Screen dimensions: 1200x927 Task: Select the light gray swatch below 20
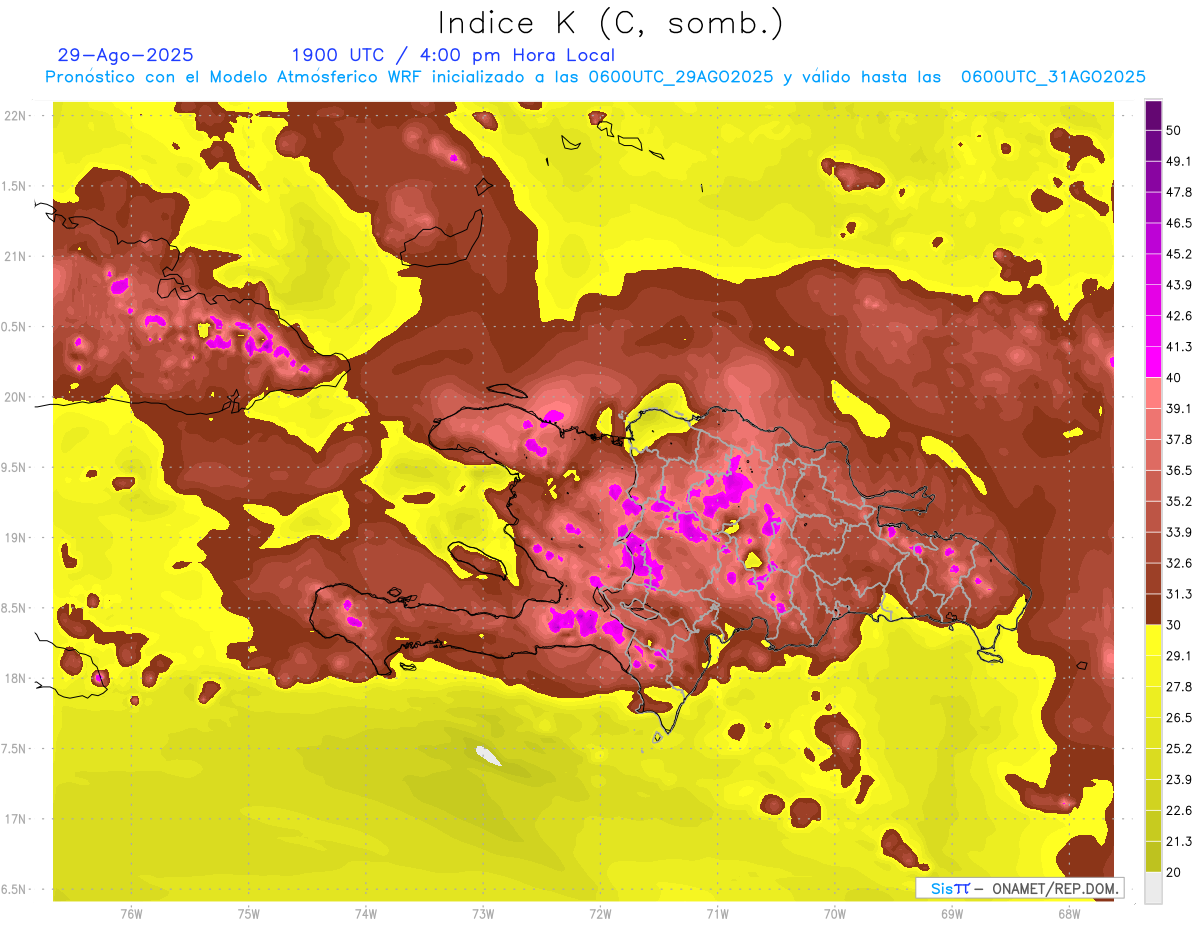(x=1153, y=887)
